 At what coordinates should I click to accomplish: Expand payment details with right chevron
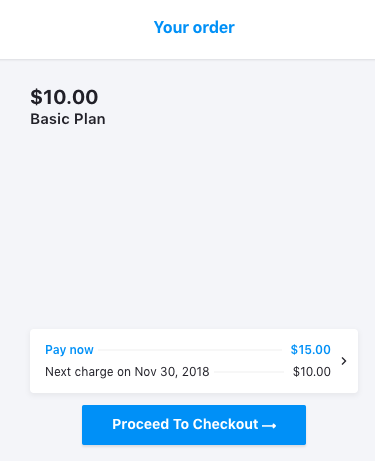coord(344,361)
